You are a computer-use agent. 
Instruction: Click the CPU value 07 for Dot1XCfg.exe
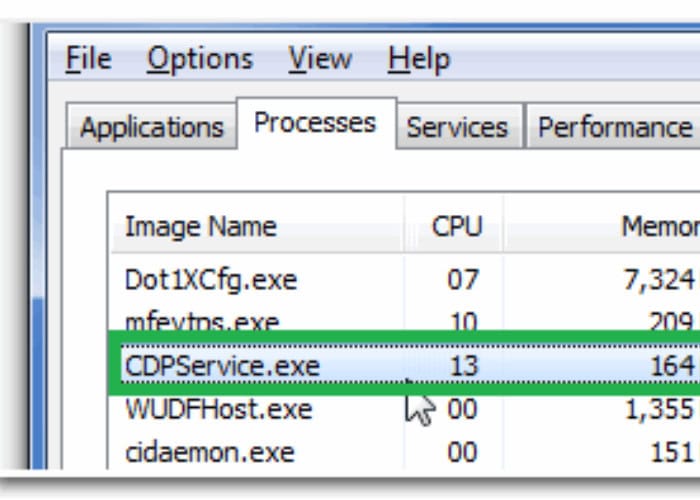tap(463, 279)
